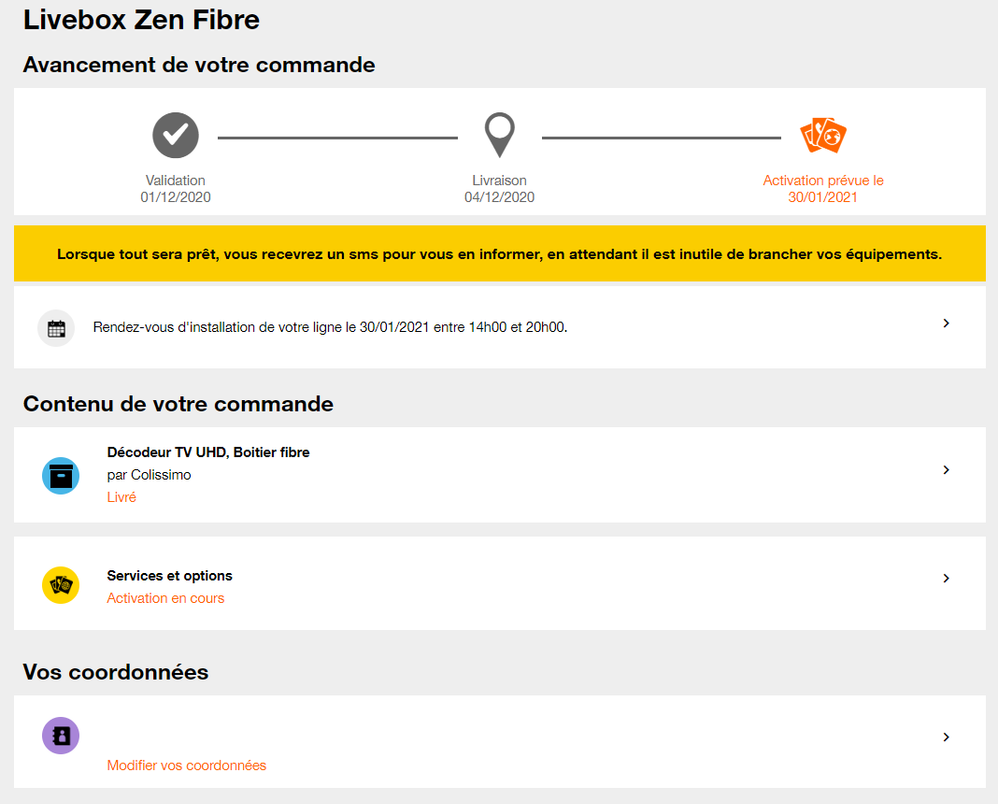Expand the Services et options row chevron
The image size is (998, 804).
pos(946,578)
